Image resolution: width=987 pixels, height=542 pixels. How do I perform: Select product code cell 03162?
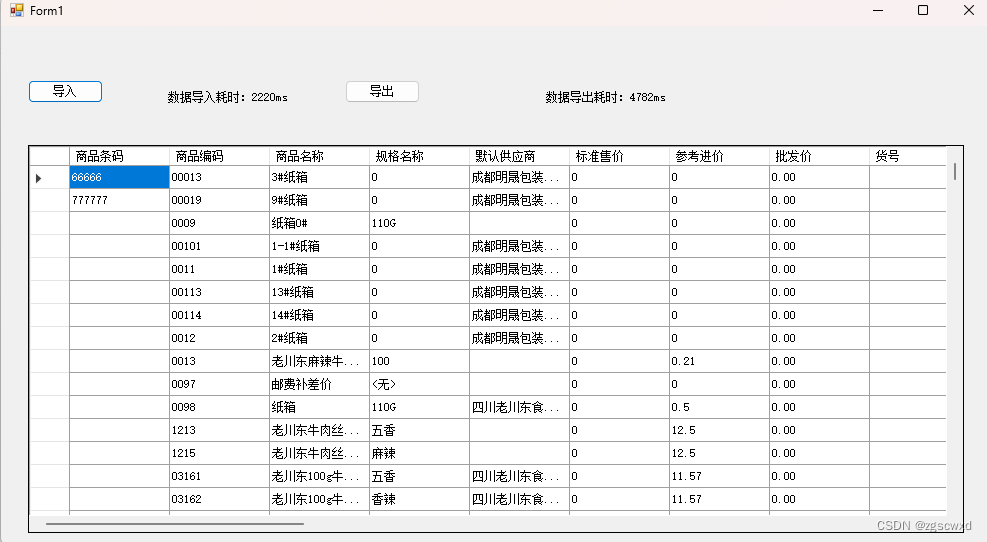(x=219, y=499)
